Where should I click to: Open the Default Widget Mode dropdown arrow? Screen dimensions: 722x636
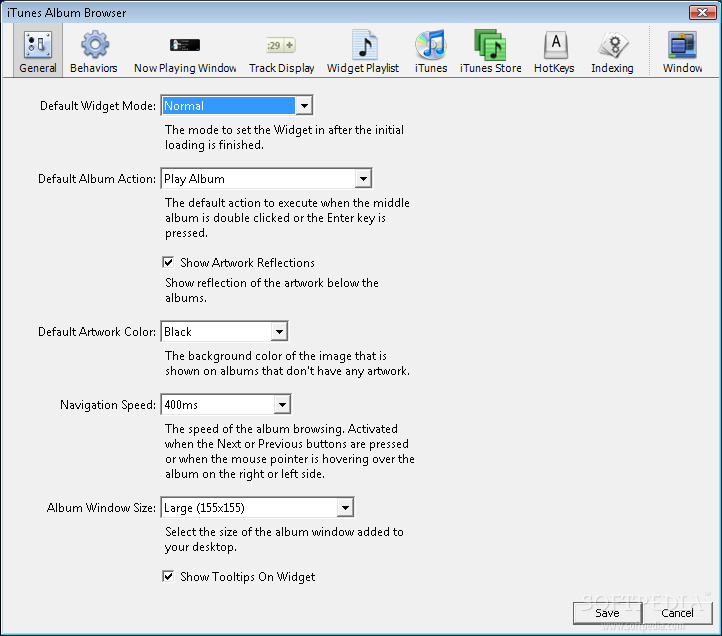(303, 105)
